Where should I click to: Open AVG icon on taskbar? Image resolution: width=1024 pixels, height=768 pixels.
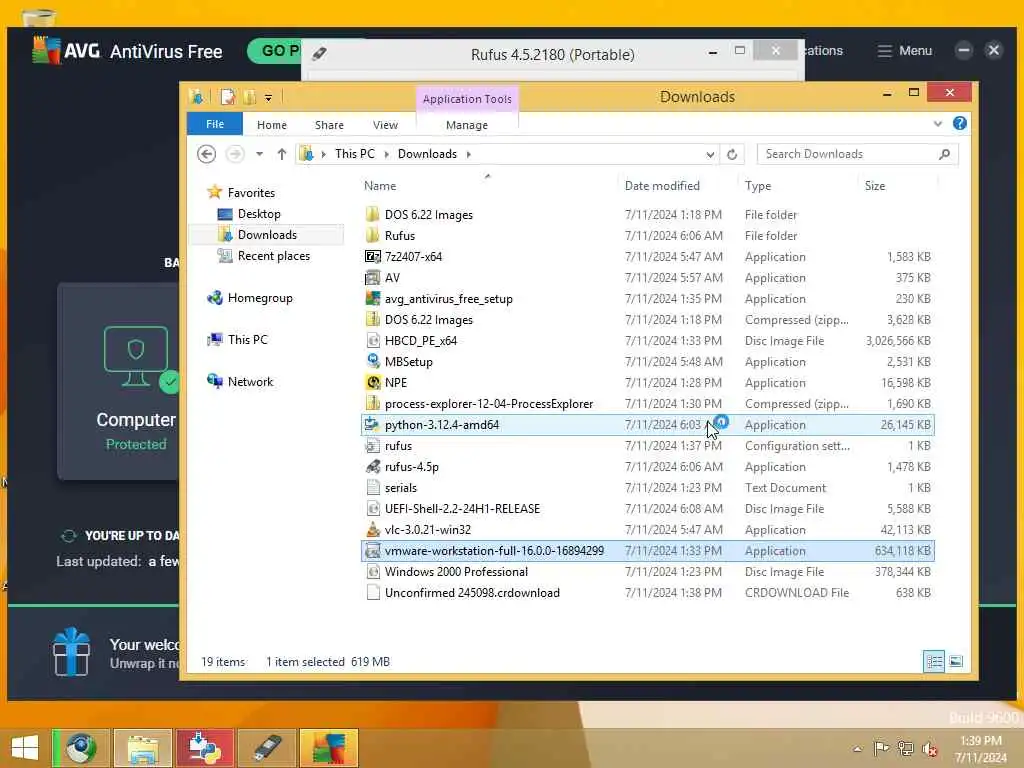click(x=328, y=748)
